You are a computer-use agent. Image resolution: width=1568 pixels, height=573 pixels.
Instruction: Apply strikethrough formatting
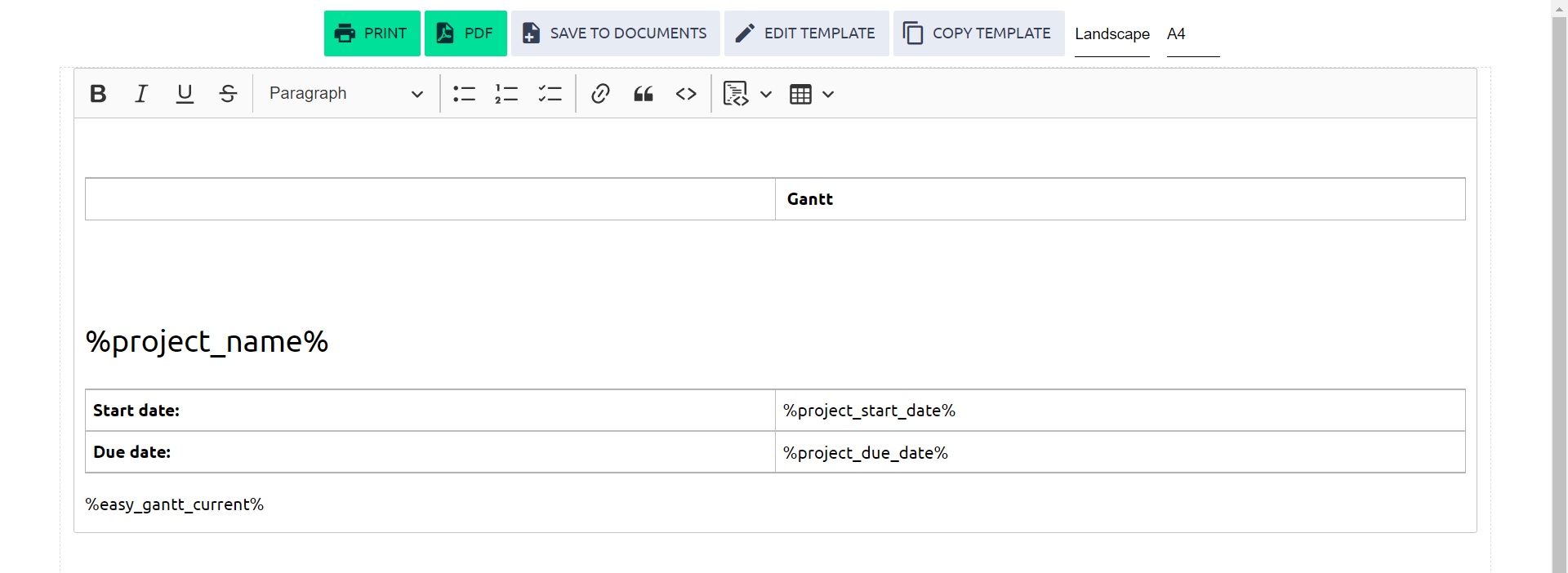click(x=228, y=94)
